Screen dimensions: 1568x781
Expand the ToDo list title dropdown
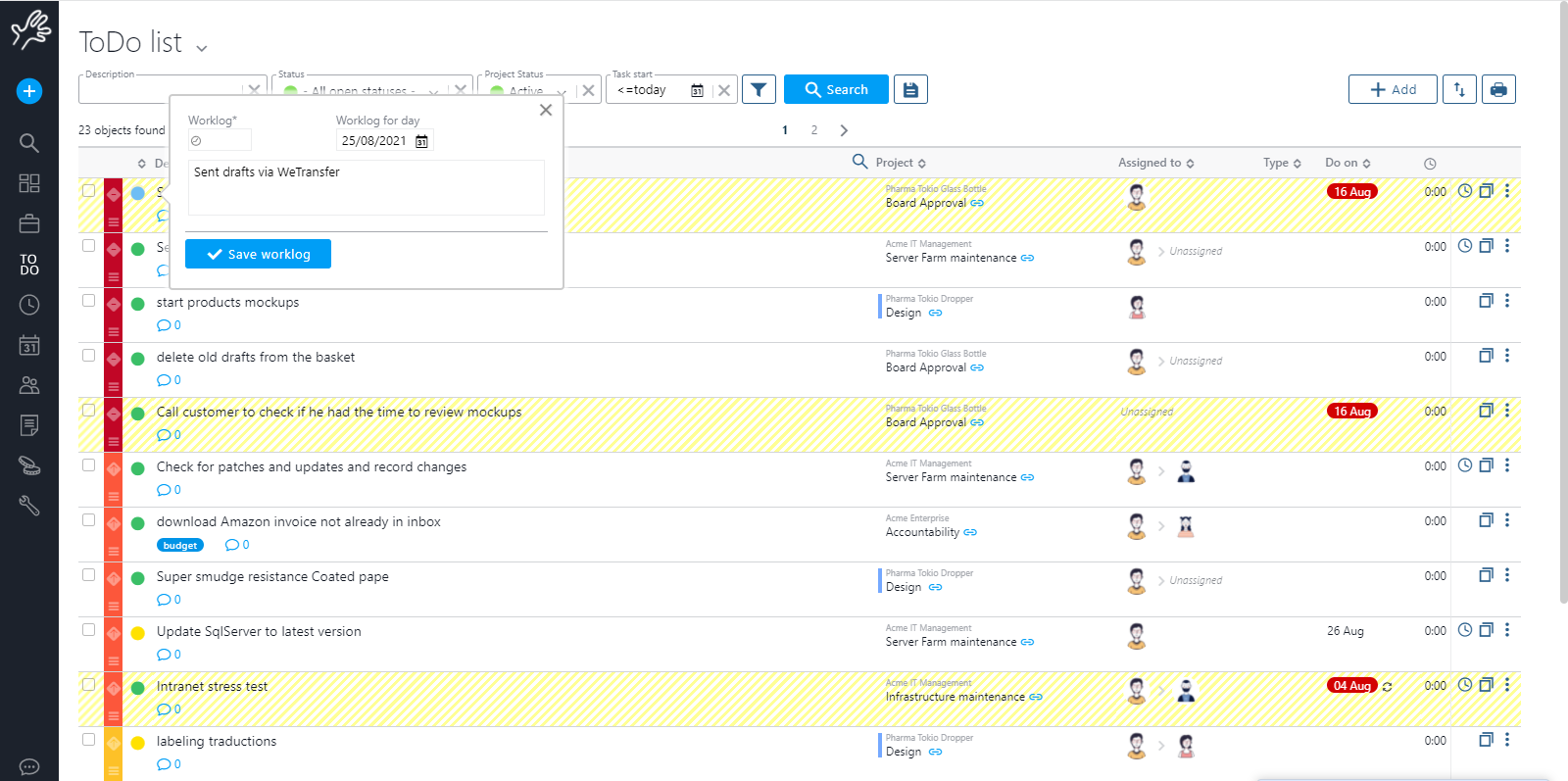(x=202, y=48)
